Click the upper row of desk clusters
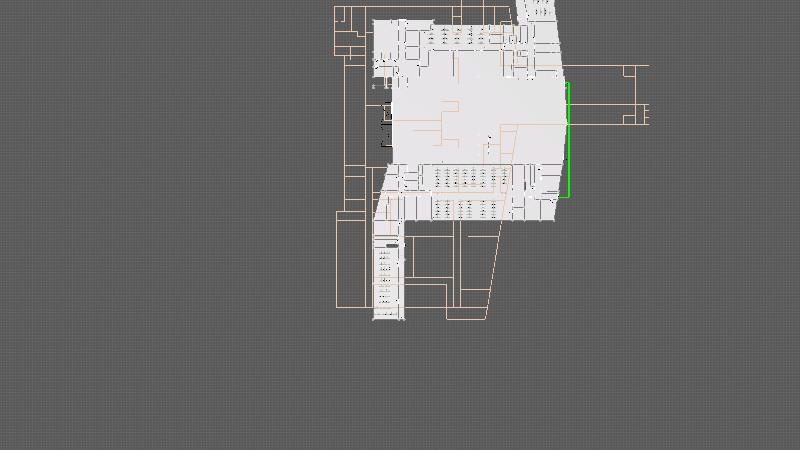800x450 pixels. coord(462,36)
